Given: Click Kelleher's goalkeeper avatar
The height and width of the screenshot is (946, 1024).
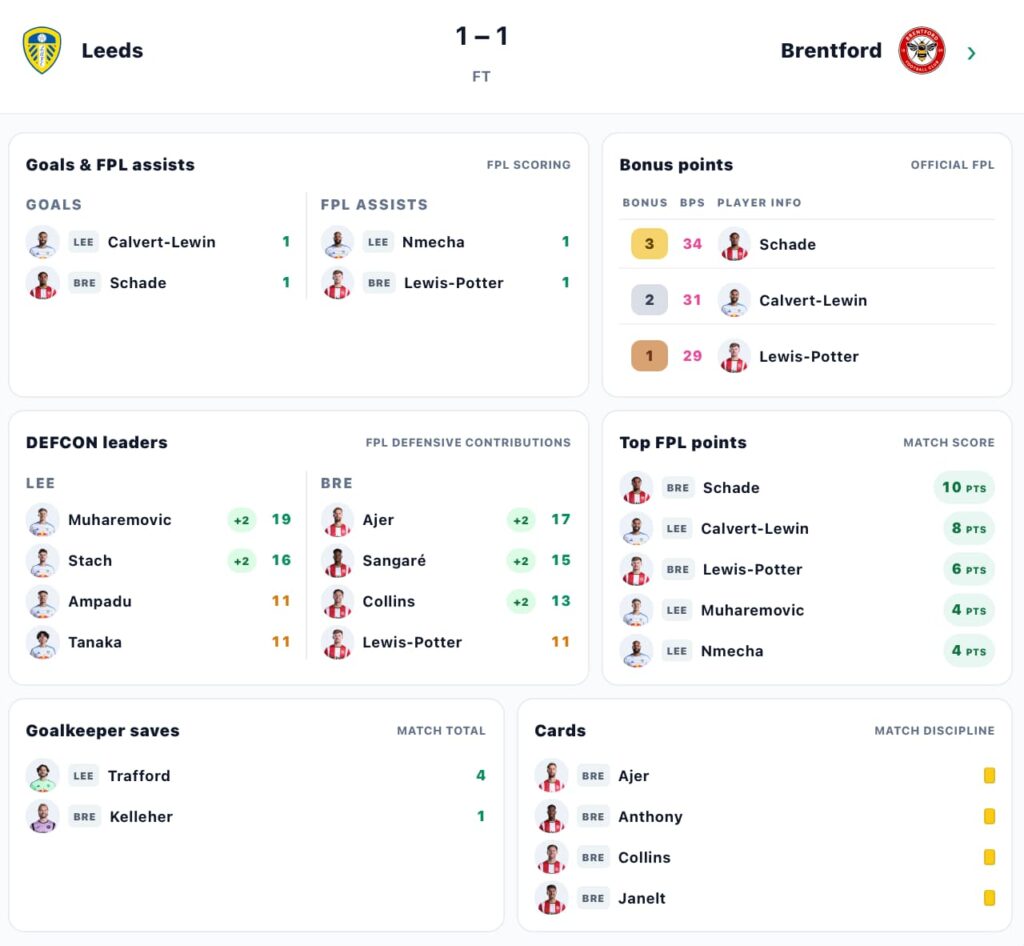Looking at the screenshot, I should click(42, 817).
